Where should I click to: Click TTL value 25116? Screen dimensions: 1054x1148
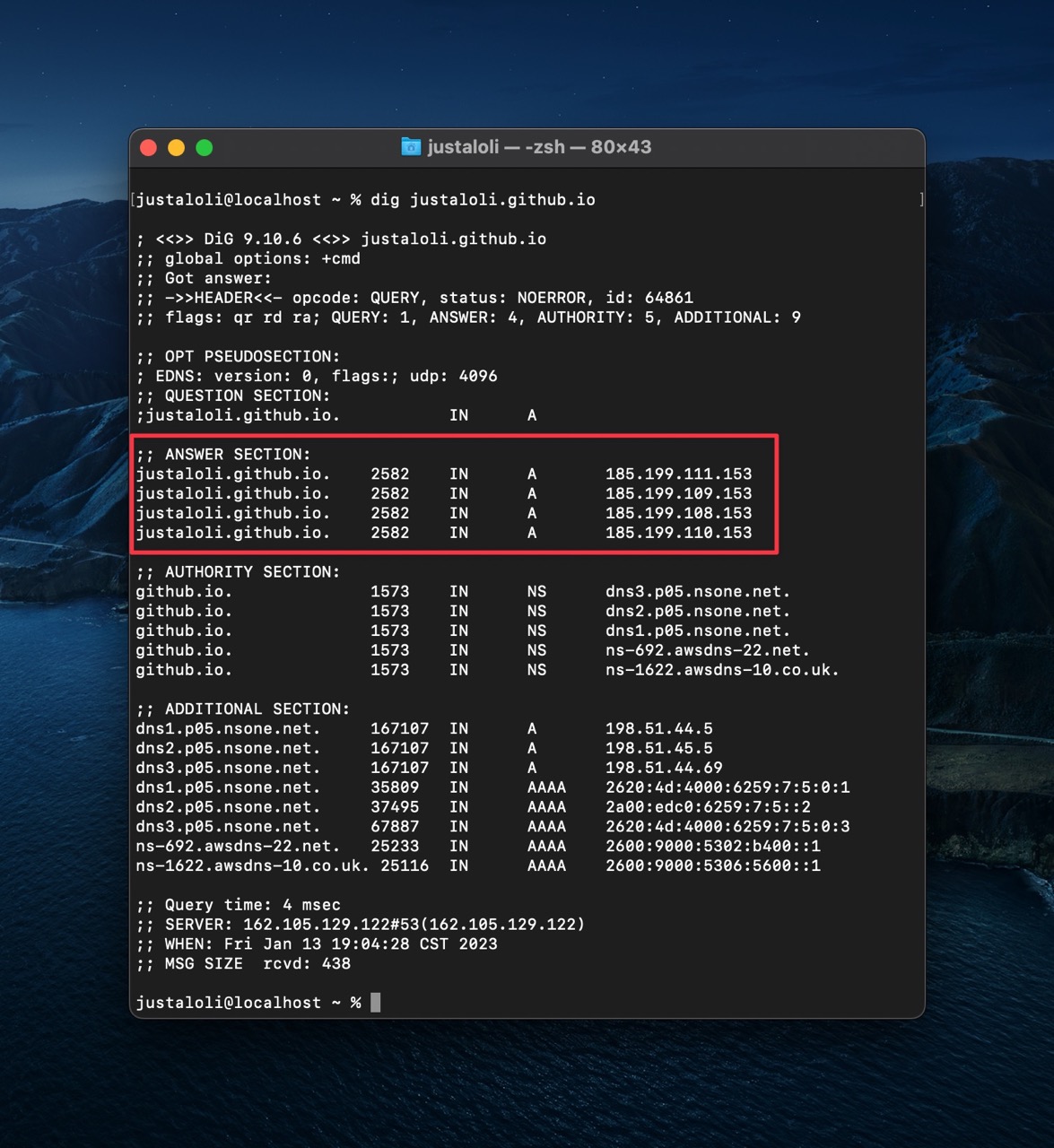pos(405,866)
